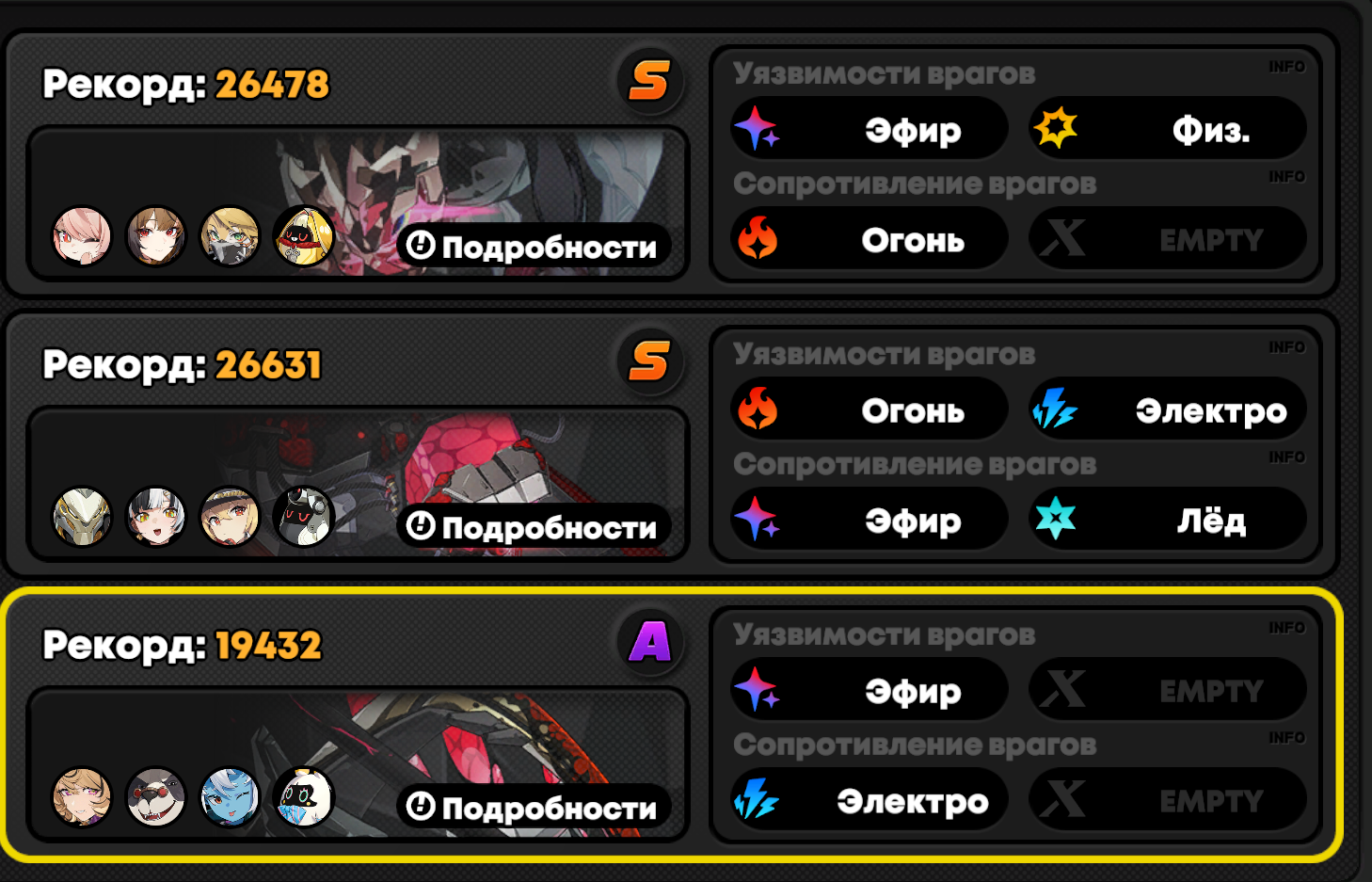Click INFO next to first Уязвимости врагов
This screenshot has width=1372, height=882.
(x=1286, y=67)
